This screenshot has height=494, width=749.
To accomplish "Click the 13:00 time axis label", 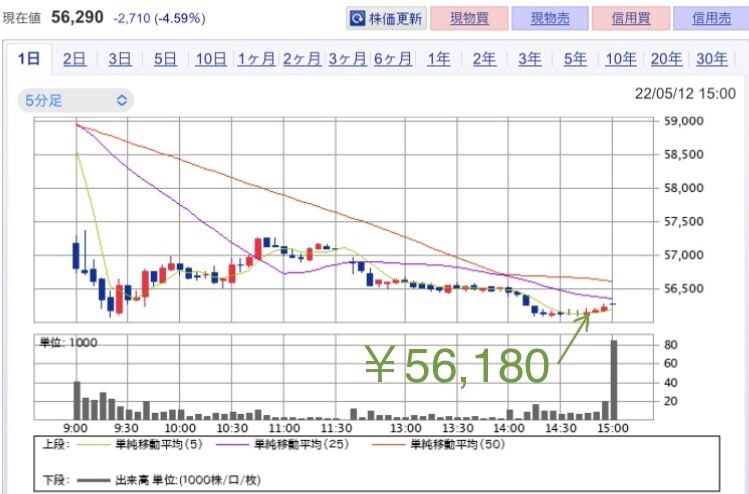I will pos(406,428).
